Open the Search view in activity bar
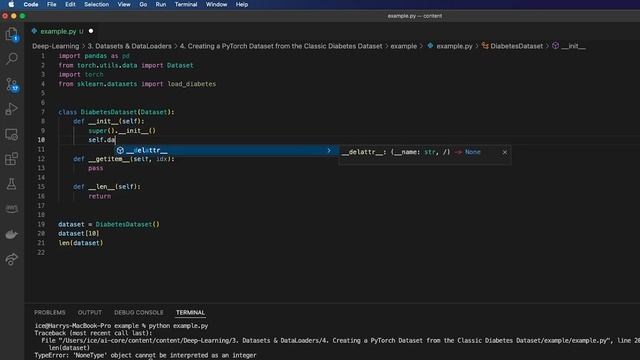640x360 pixels. 11,58
